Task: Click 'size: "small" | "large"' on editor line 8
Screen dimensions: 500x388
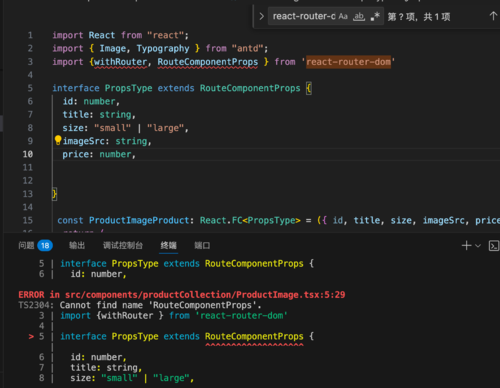Action: click(125, 128)
